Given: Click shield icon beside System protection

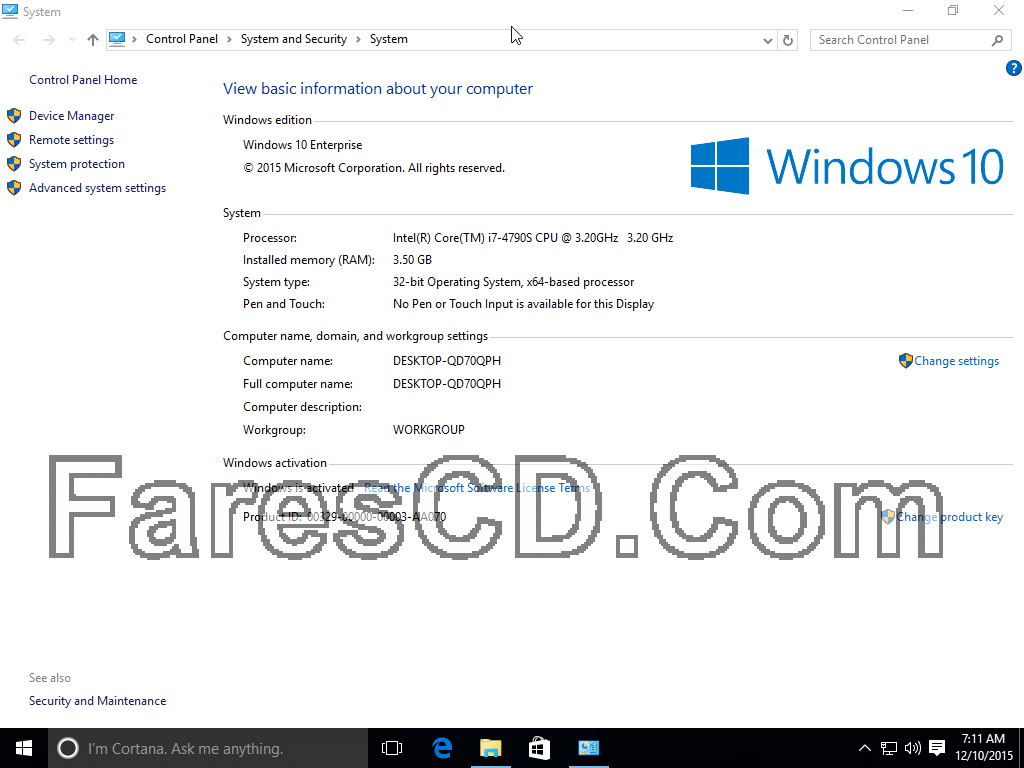Looking at the screenshot, I should click(x=14, y=164).
